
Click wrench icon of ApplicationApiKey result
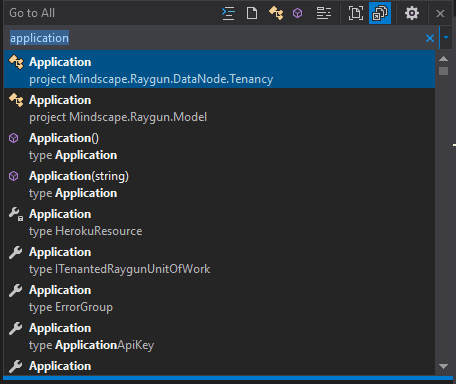(x=15, y=328)
